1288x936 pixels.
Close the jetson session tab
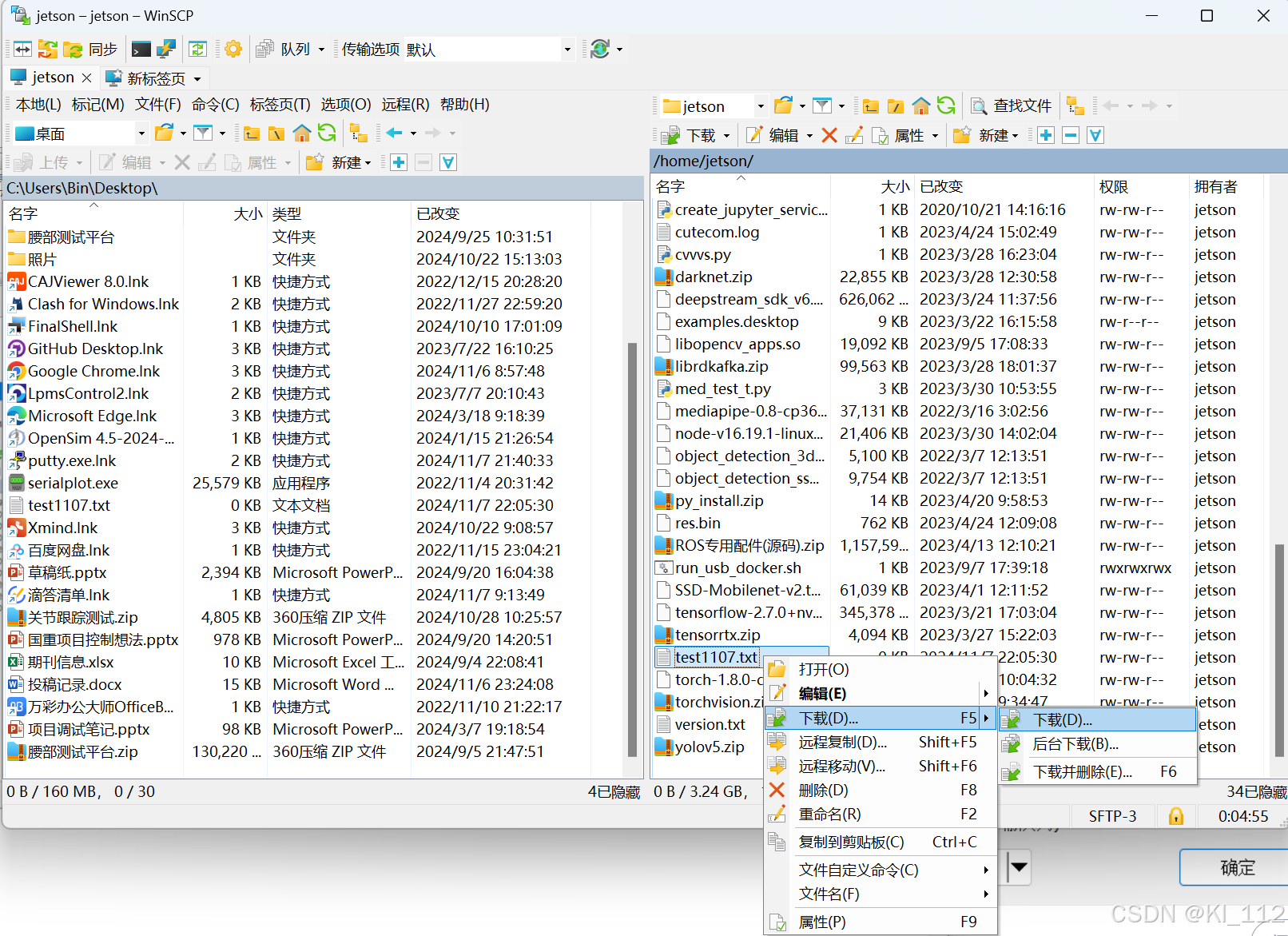click(x=86, y=78)
